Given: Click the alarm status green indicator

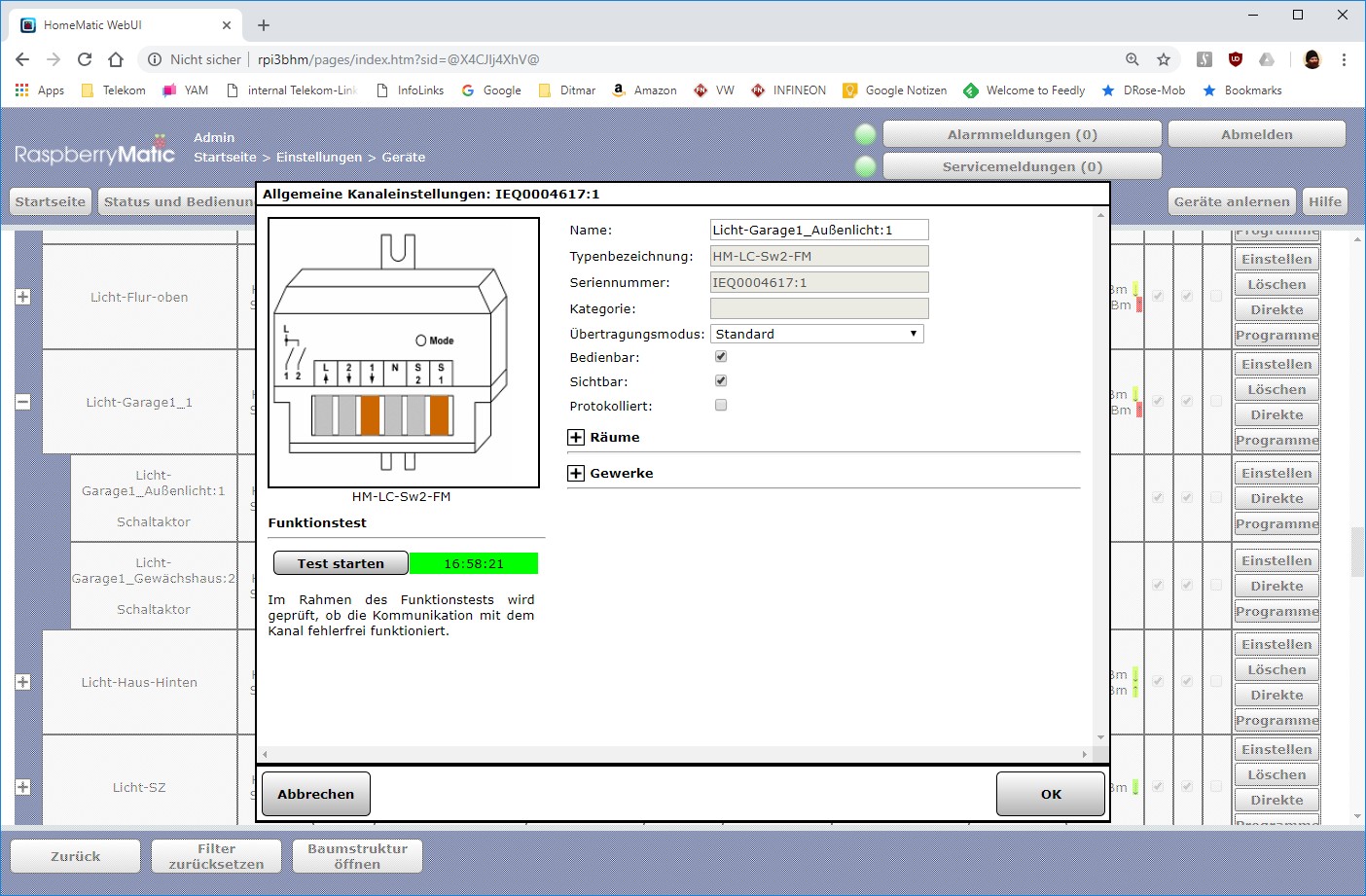Looking at the screenshot, I should [865, 135].
